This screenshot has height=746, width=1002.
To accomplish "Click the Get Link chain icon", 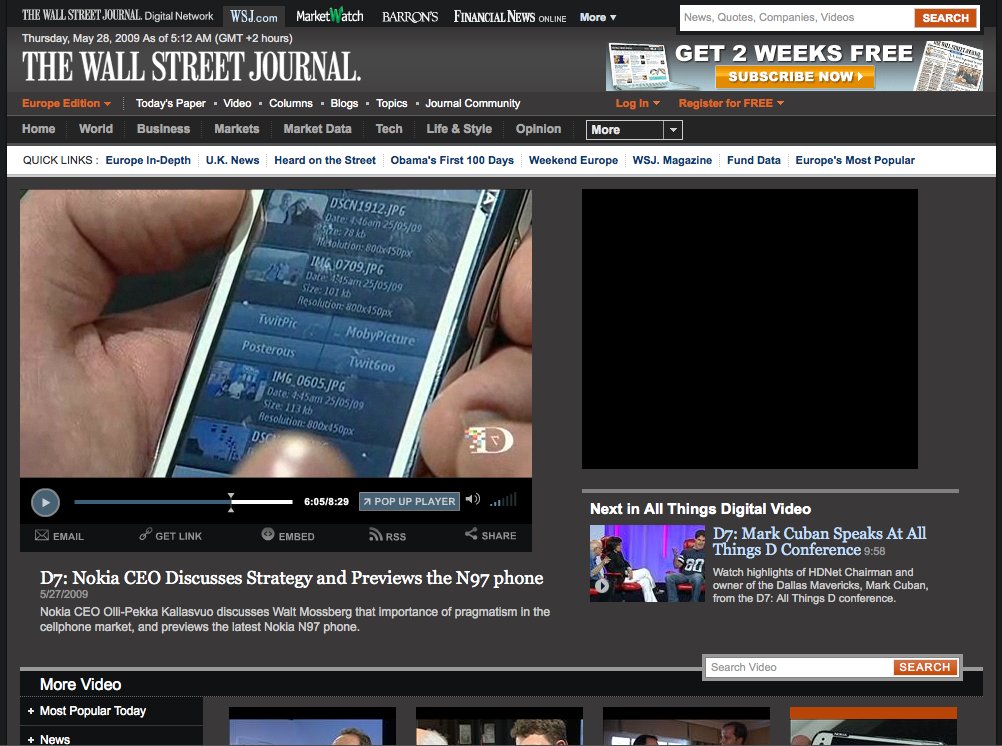I will pyautogui.click(x=145, y=535).
